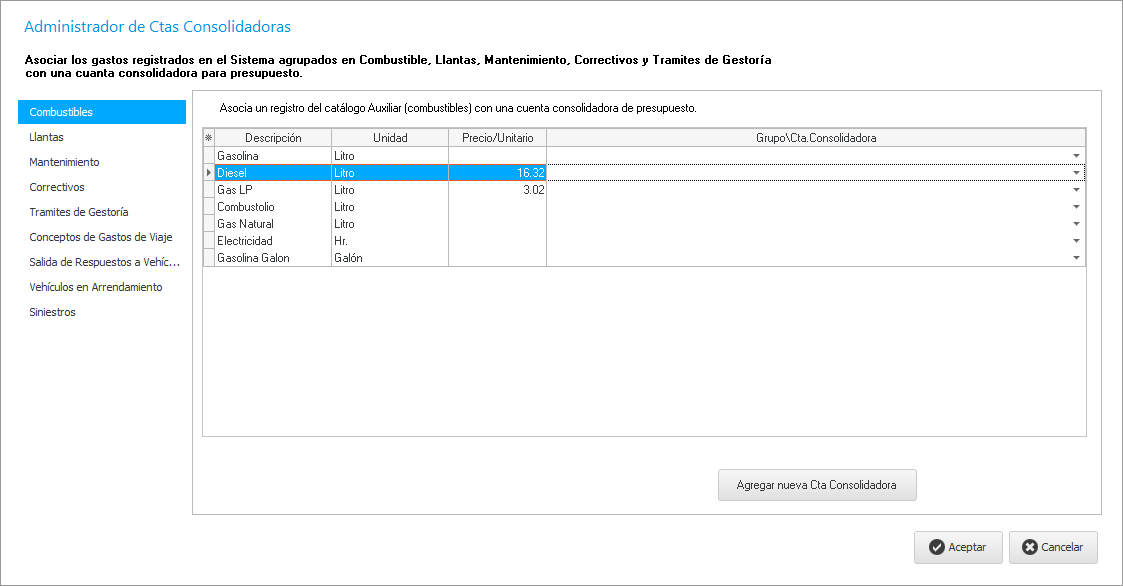Expand the Gasolina row consolidadora dropdown
The height and width of the screenshot is (586, 1123).
1076,156
